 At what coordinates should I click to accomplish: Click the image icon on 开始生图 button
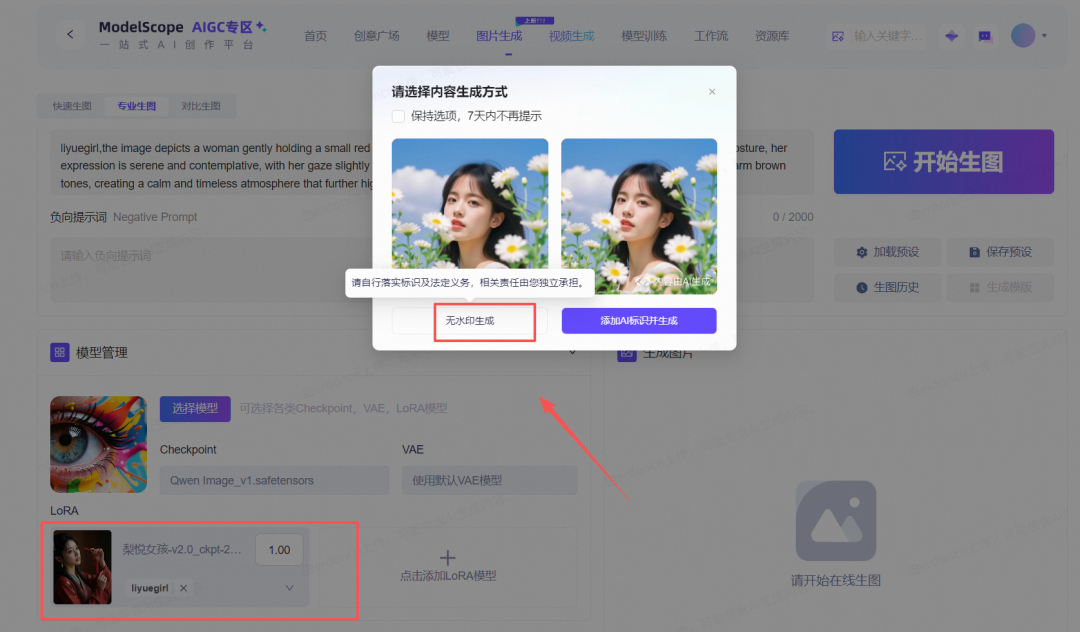point(895,162)
